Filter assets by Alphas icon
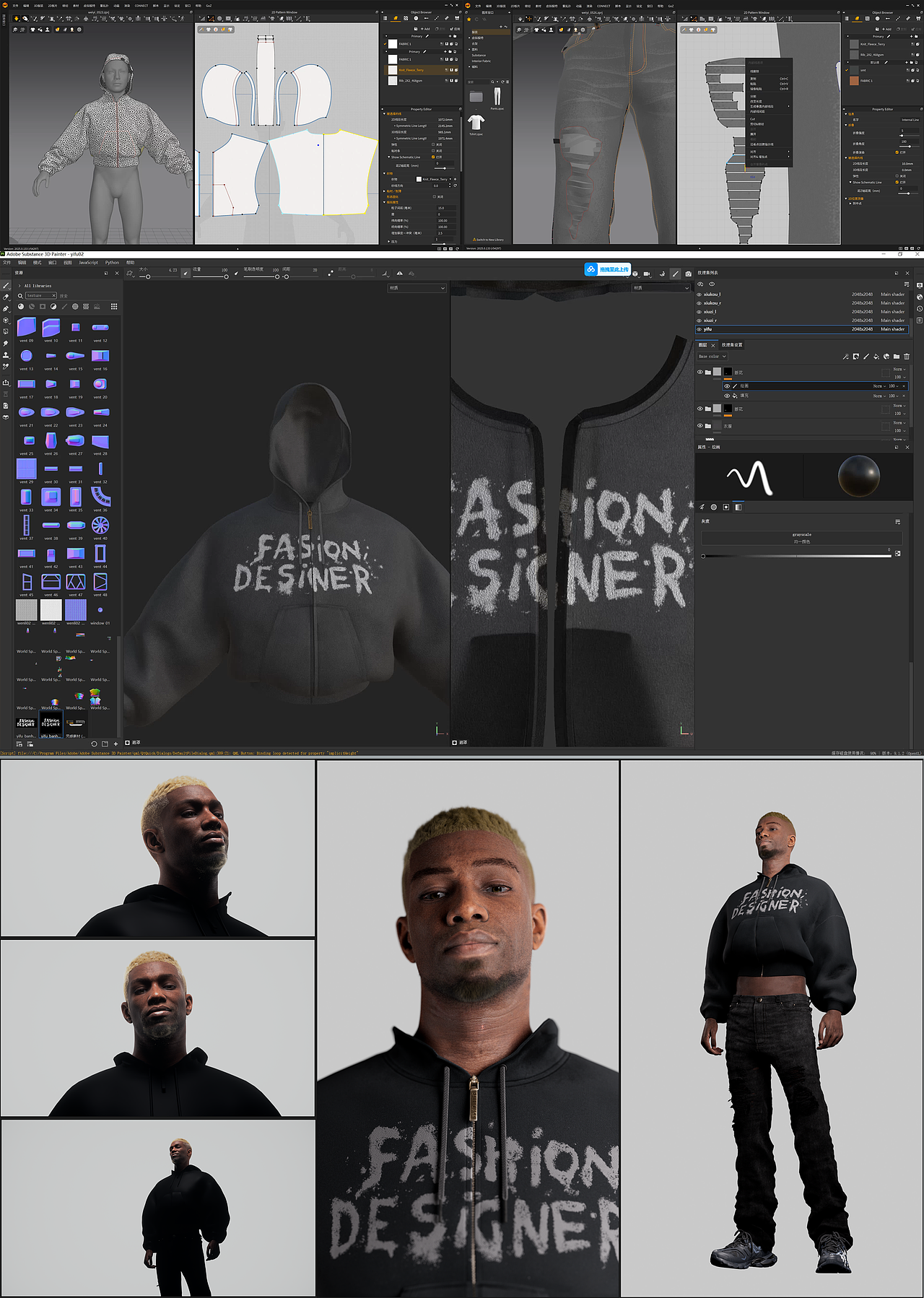The height and width of the screenshot is (1298, 924). pyautogui.click(x=75, y=307)
